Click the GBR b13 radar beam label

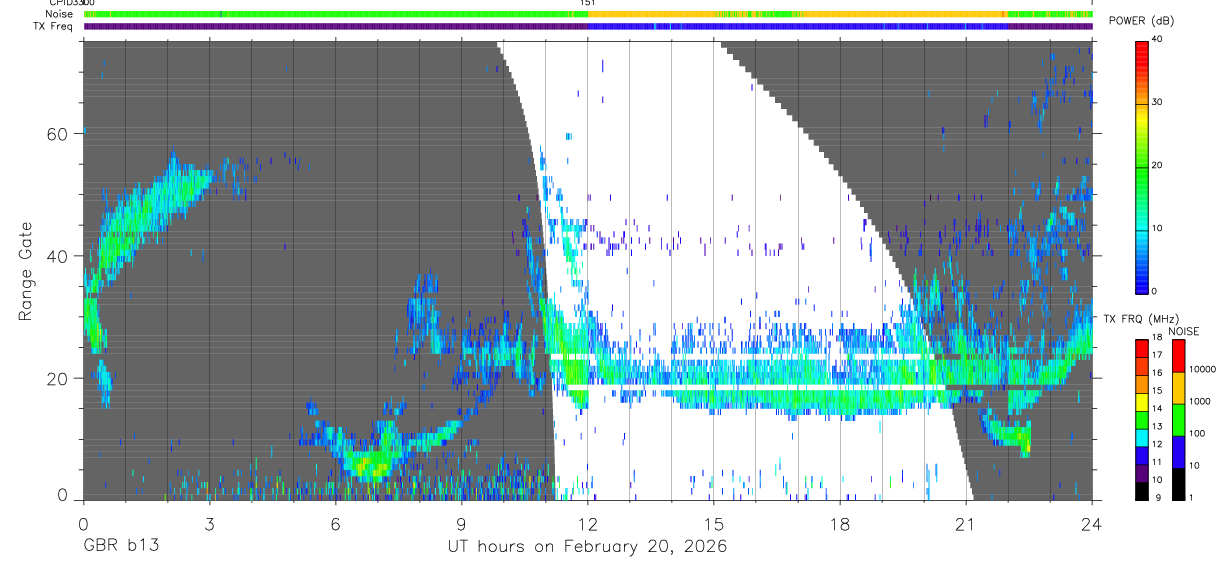119,546
